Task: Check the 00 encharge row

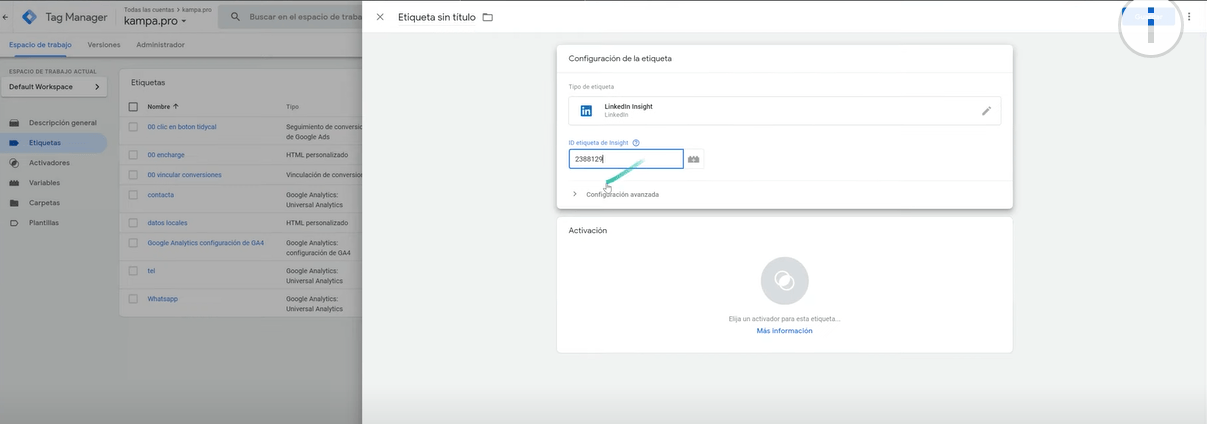Action: pos(133,155)
